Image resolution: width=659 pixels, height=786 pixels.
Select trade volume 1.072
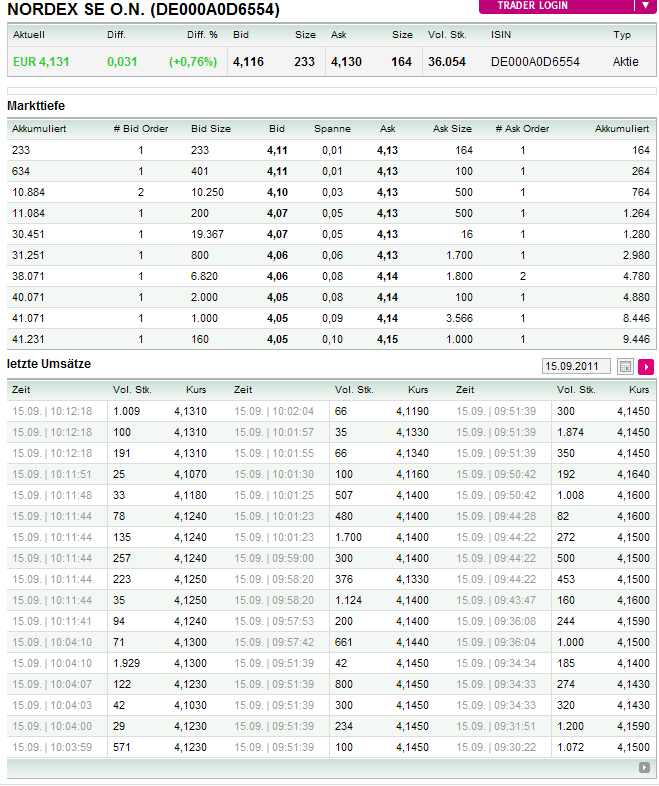571,747
